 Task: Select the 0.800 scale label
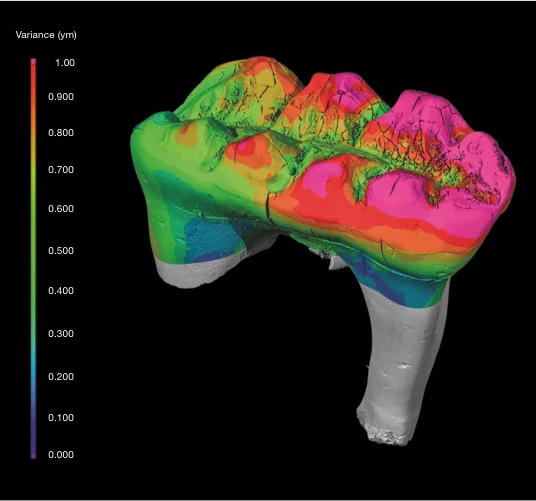pyautogui.click(x=61, y=133)
